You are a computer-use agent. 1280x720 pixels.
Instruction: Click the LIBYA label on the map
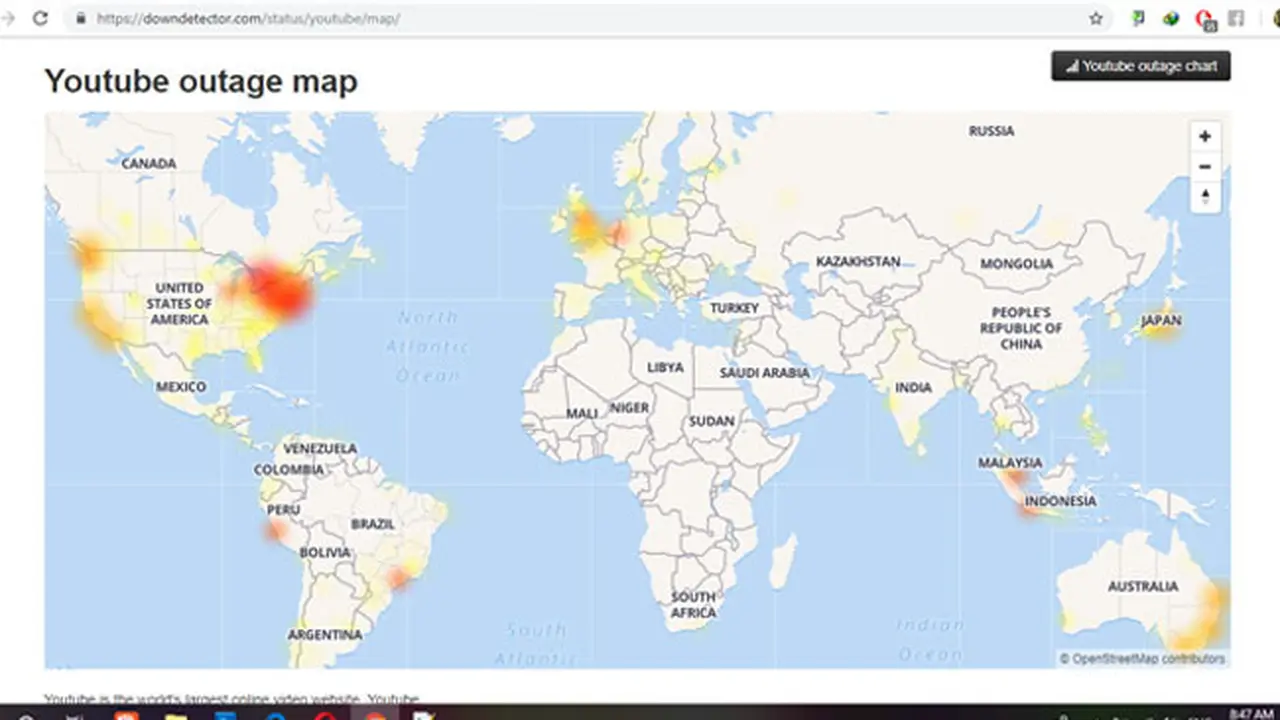665,367
